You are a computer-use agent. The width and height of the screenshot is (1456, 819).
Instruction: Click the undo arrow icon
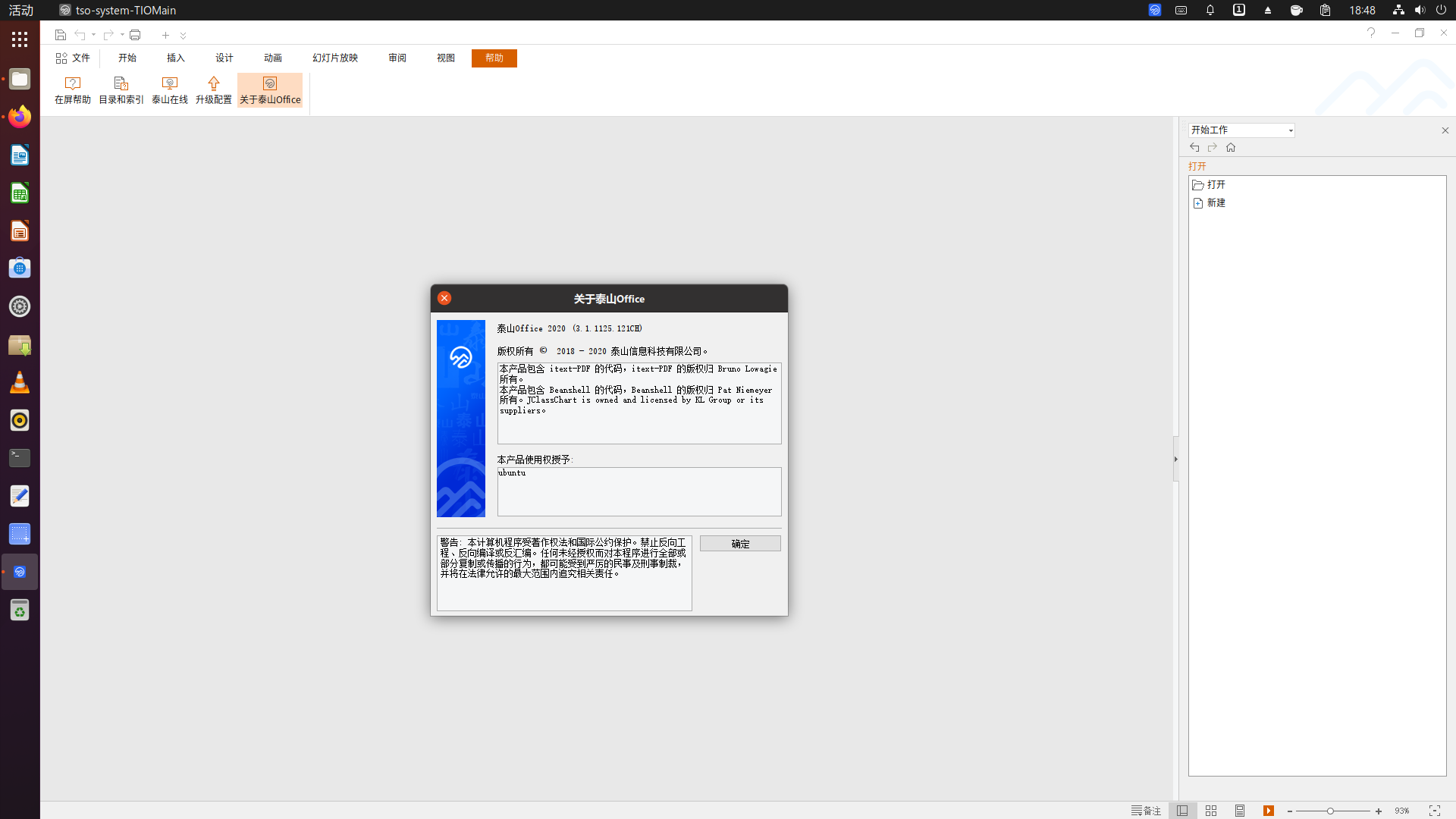click(x=80, y=35)
